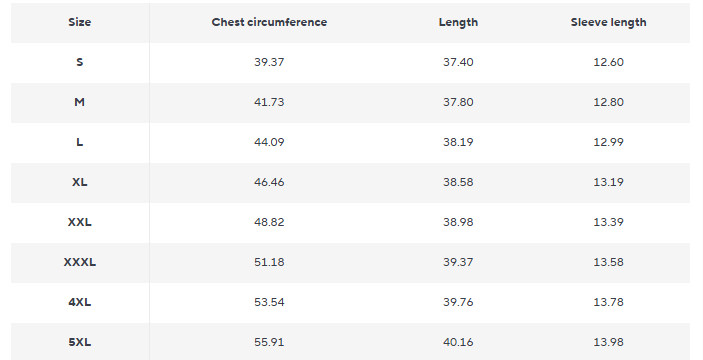Click the Sleeve length column header

[608, 22]
